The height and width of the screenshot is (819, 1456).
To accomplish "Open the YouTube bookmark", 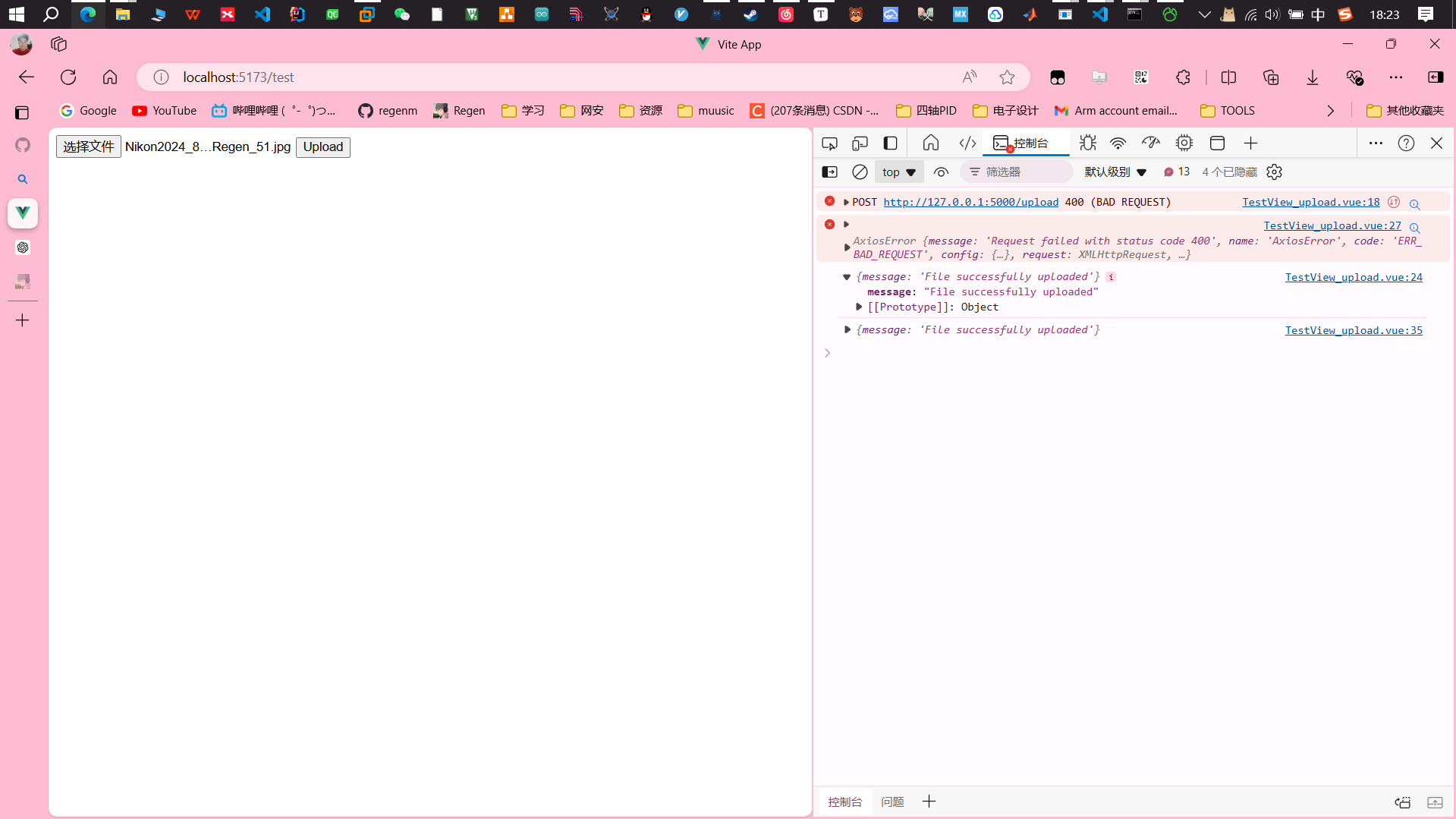I will (x=164, y=111).
